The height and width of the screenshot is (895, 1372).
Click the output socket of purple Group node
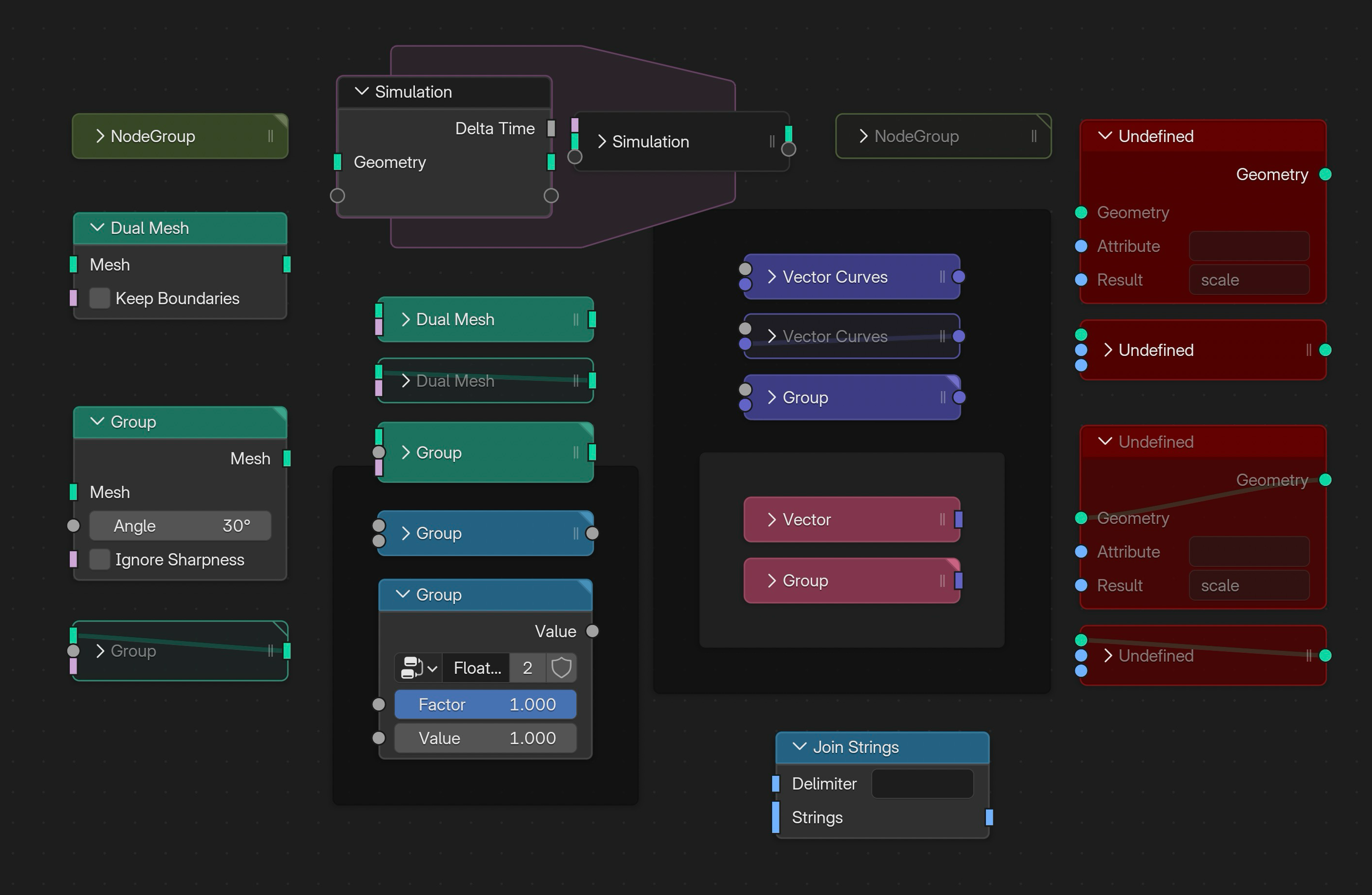(x=959, y=397)
